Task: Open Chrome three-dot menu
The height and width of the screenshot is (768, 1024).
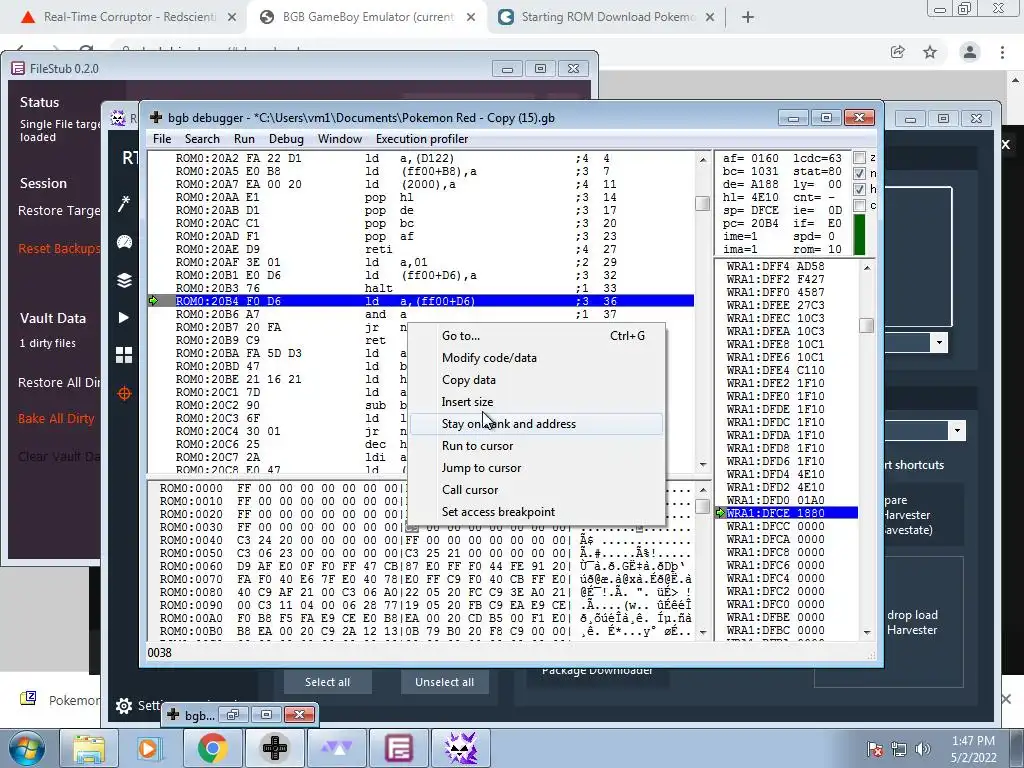Action: (1002, 52)
